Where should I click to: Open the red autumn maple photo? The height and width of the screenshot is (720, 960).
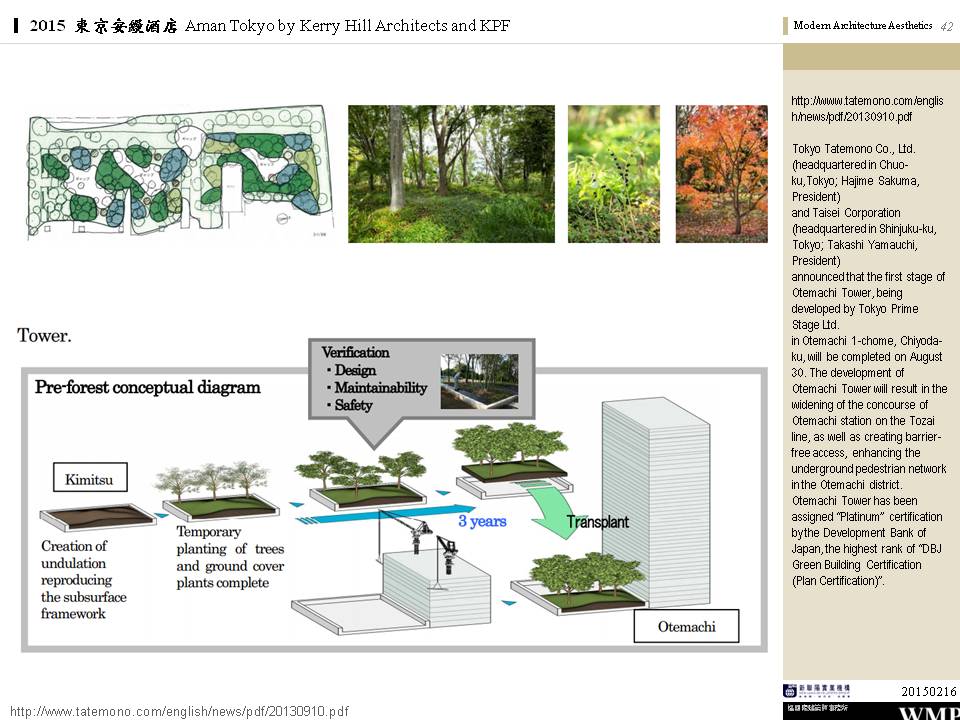pyautogui.click(x=721, y=174)
